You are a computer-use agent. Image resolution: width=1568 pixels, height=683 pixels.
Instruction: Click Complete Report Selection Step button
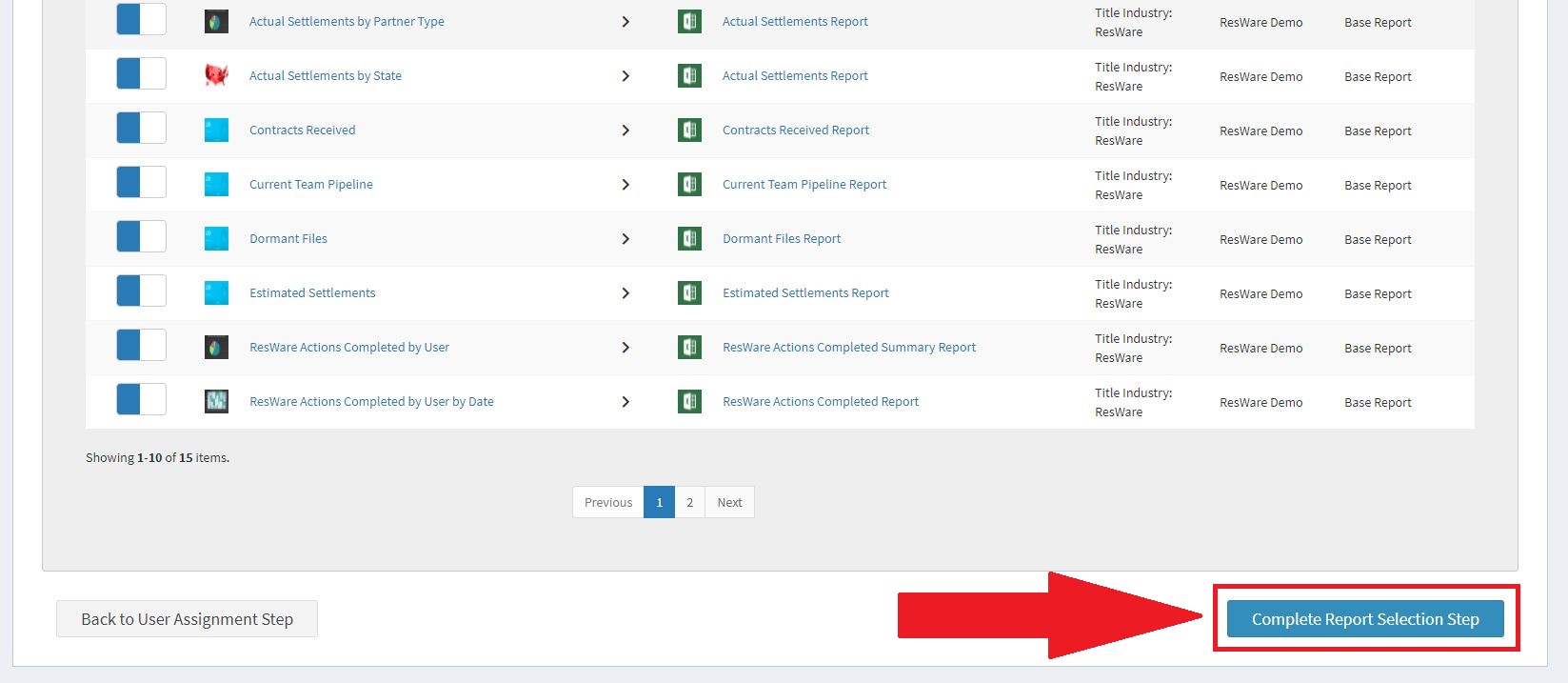point(1365,619)
